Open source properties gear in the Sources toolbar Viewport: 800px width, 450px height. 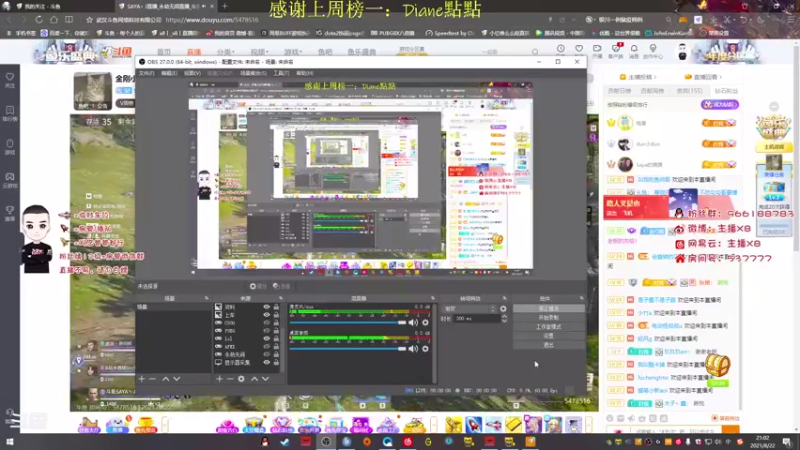[x=241, y=379]
